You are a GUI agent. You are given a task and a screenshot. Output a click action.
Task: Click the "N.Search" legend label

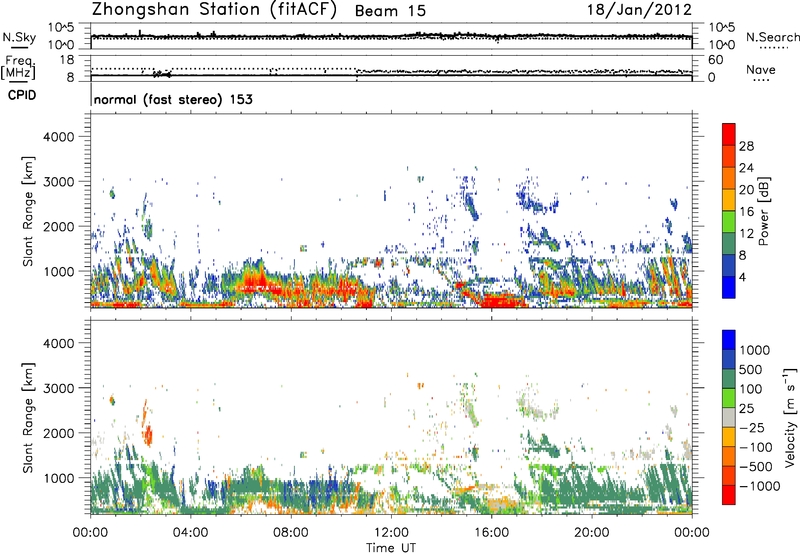point(773,37)
